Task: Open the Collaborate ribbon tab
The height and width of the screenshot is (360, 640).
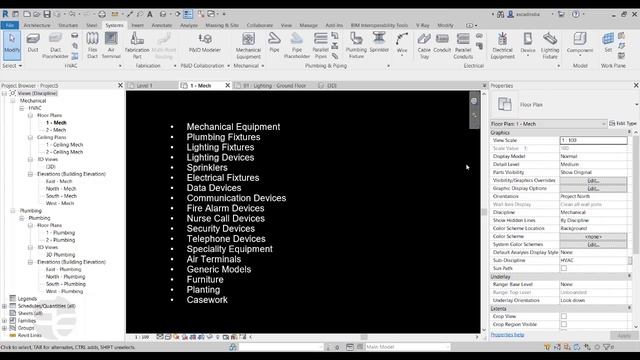Action: tap(260, 25)
